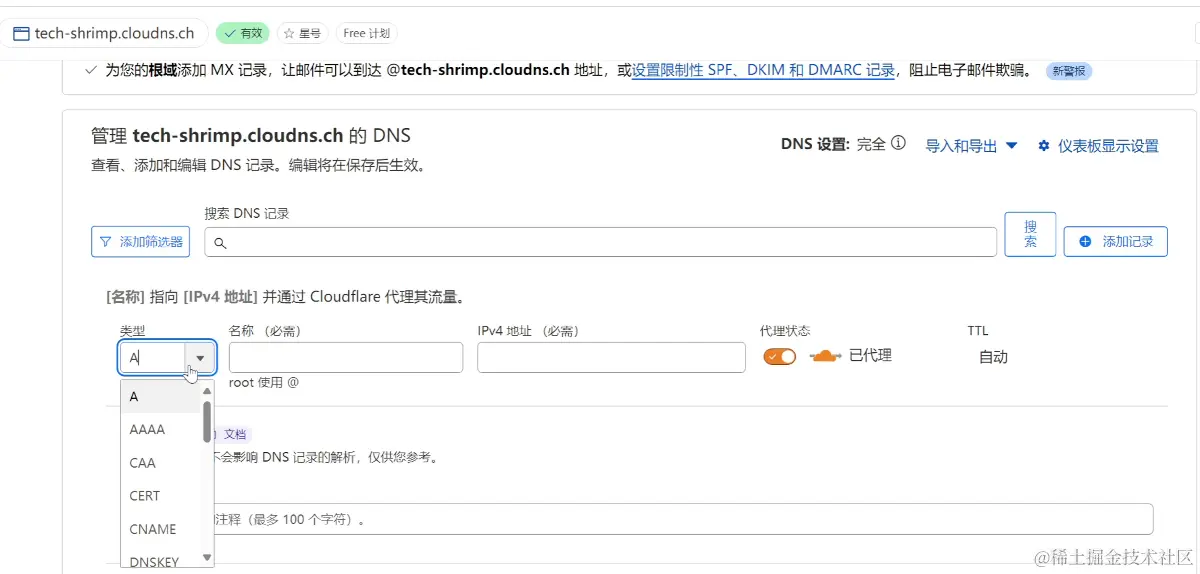The height and width of the screenshot is (574, 1200).
Task: Click the 搜索 button
Action: 1030,234
